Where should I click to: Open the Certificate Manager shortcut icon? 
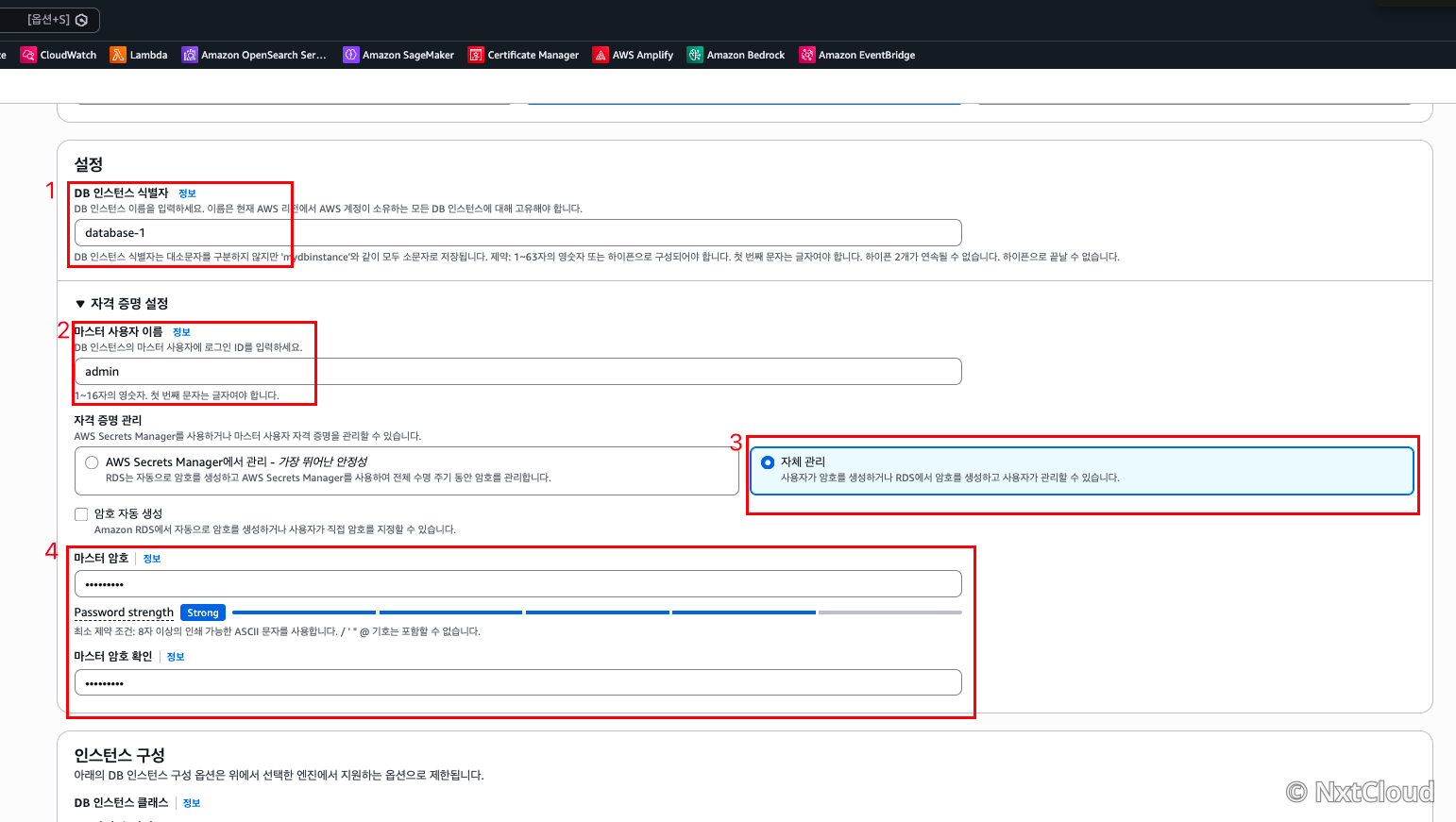tap(476, 55)
